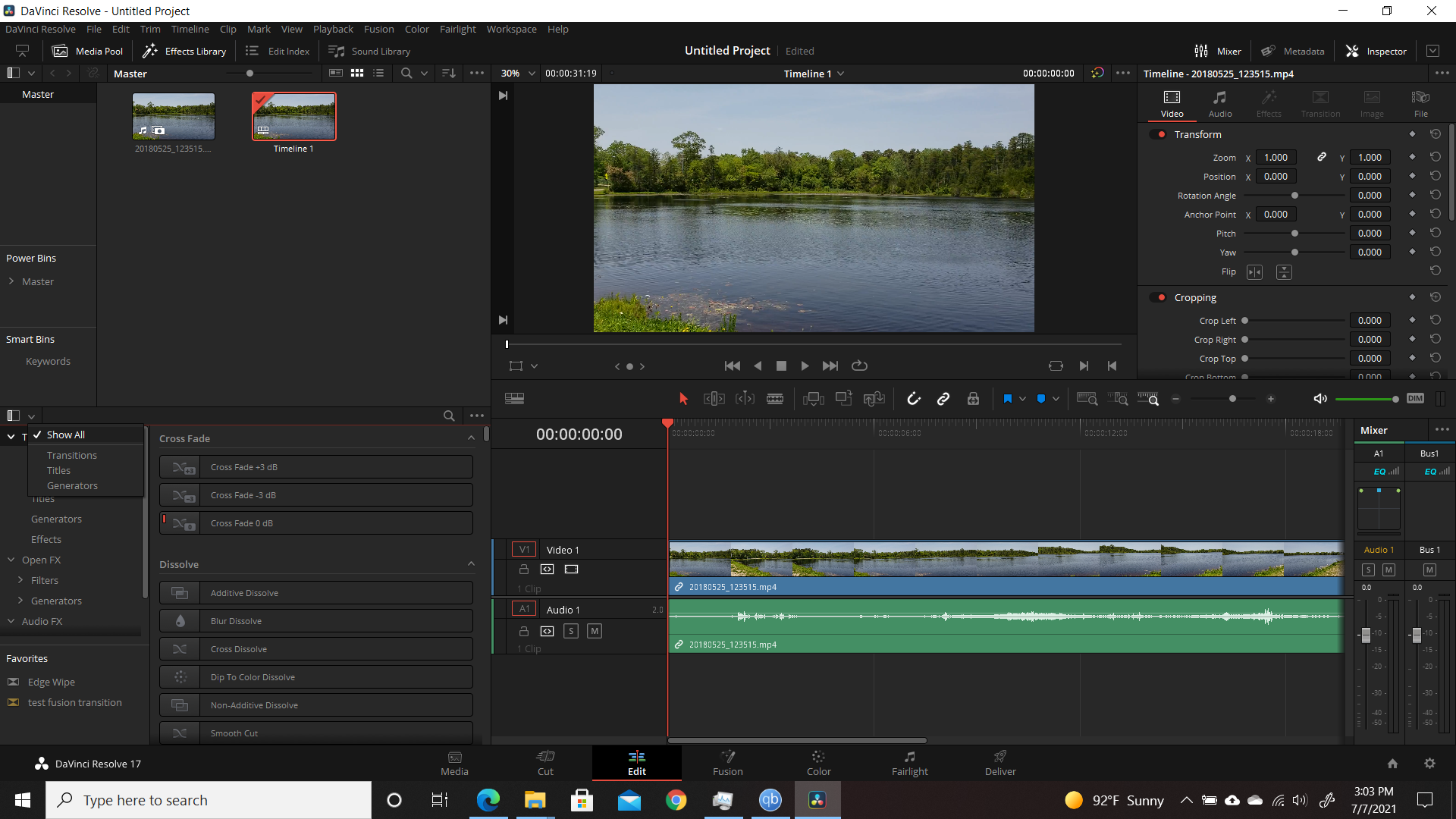Toggle the DIM button
Viewport: 1456px width, 819px height.
tap(1415, 399)
